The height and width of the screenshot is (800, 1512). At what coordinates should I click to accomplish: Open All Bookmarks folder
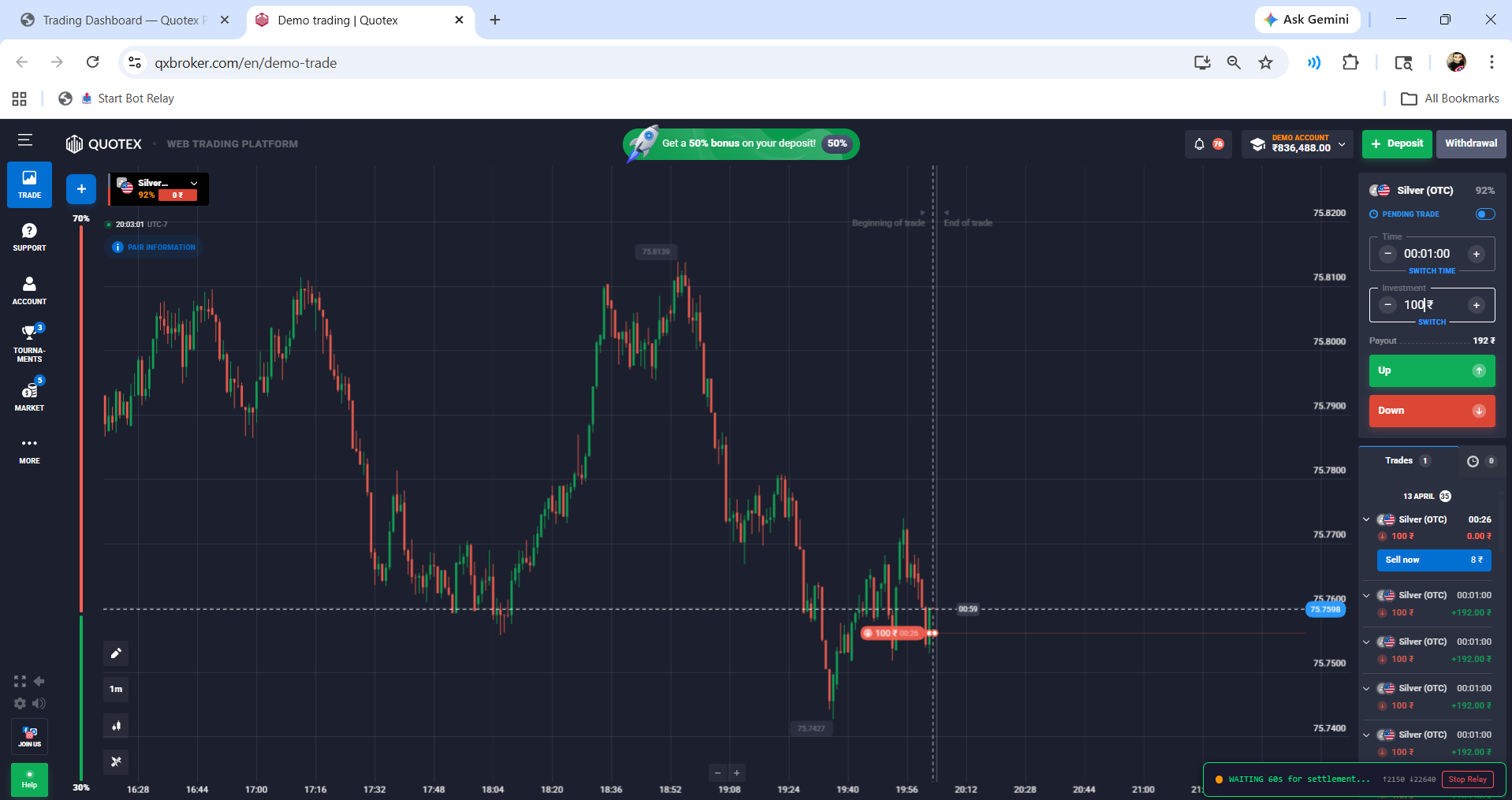(x=1450, y=99)
